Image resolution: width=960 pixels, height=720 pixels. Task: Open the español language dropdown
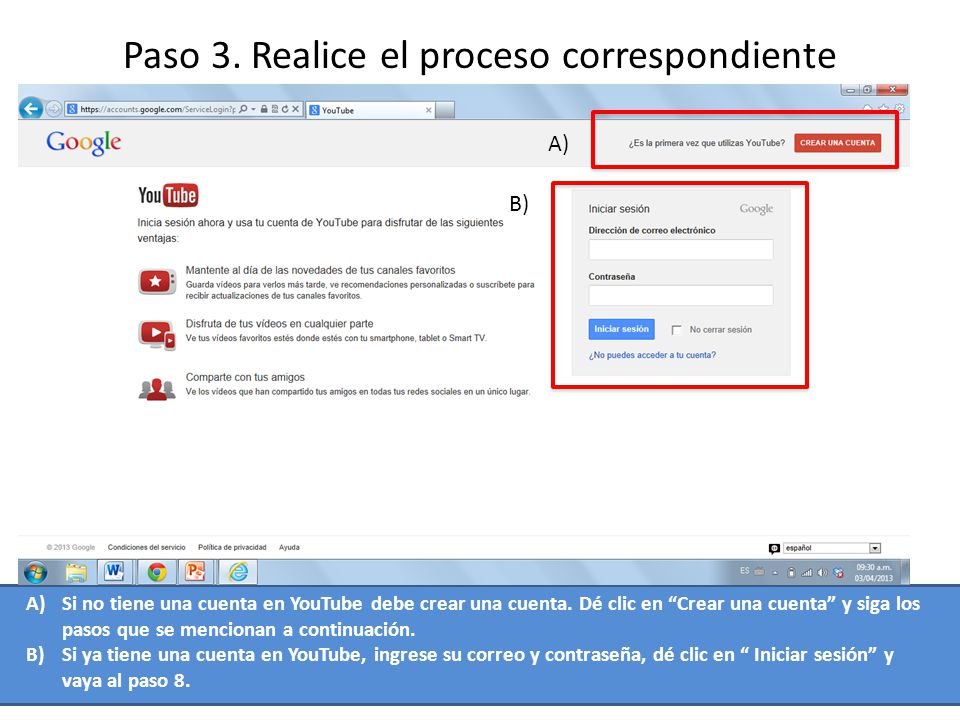[832, 548]
